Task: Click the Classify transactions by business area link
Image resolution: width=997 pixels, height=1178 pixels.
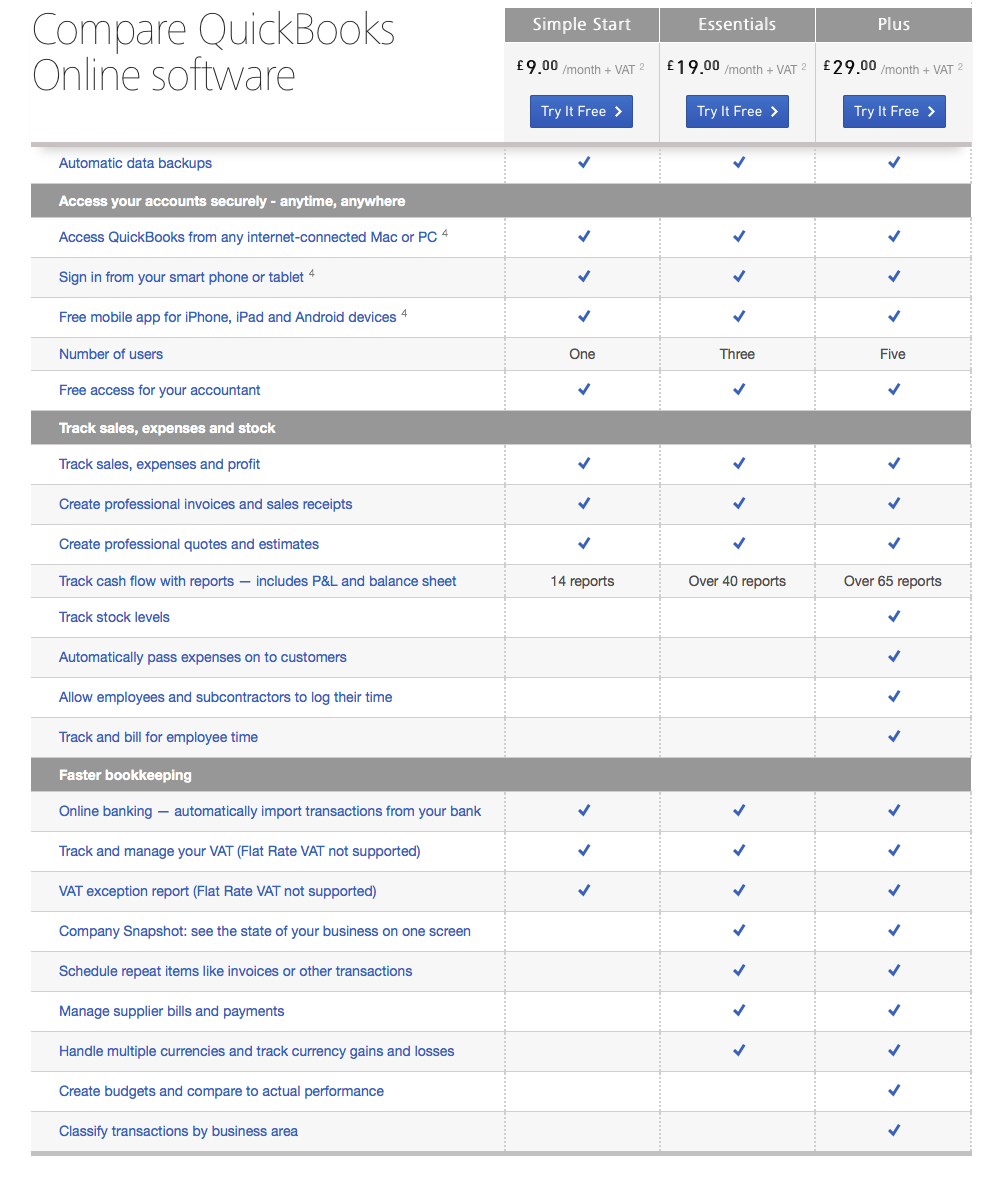Action: coord(178,1131)
